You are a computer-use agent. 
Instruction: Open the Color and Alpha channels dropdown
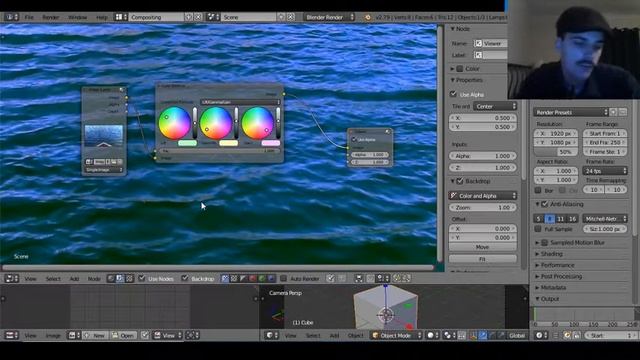tap(483, 196)
